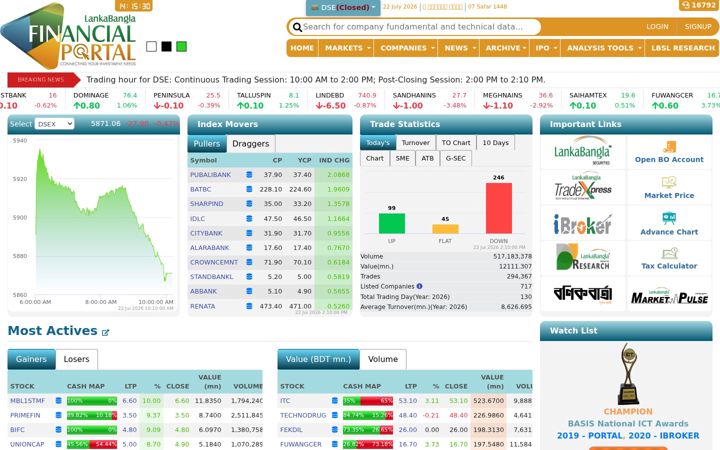The height and width of the screenshot is (450, 720).
Task: Open Most Actives external link icon
Action: coord(105,332)
